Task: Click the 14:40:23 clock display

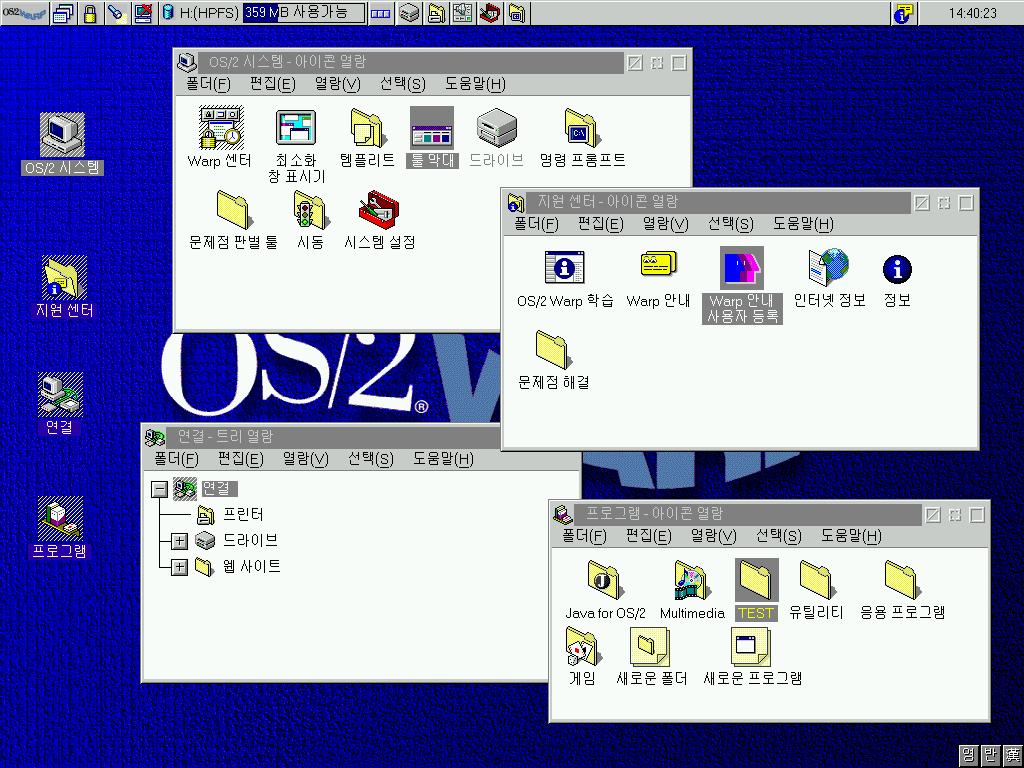Action: [x=972, y=13]
